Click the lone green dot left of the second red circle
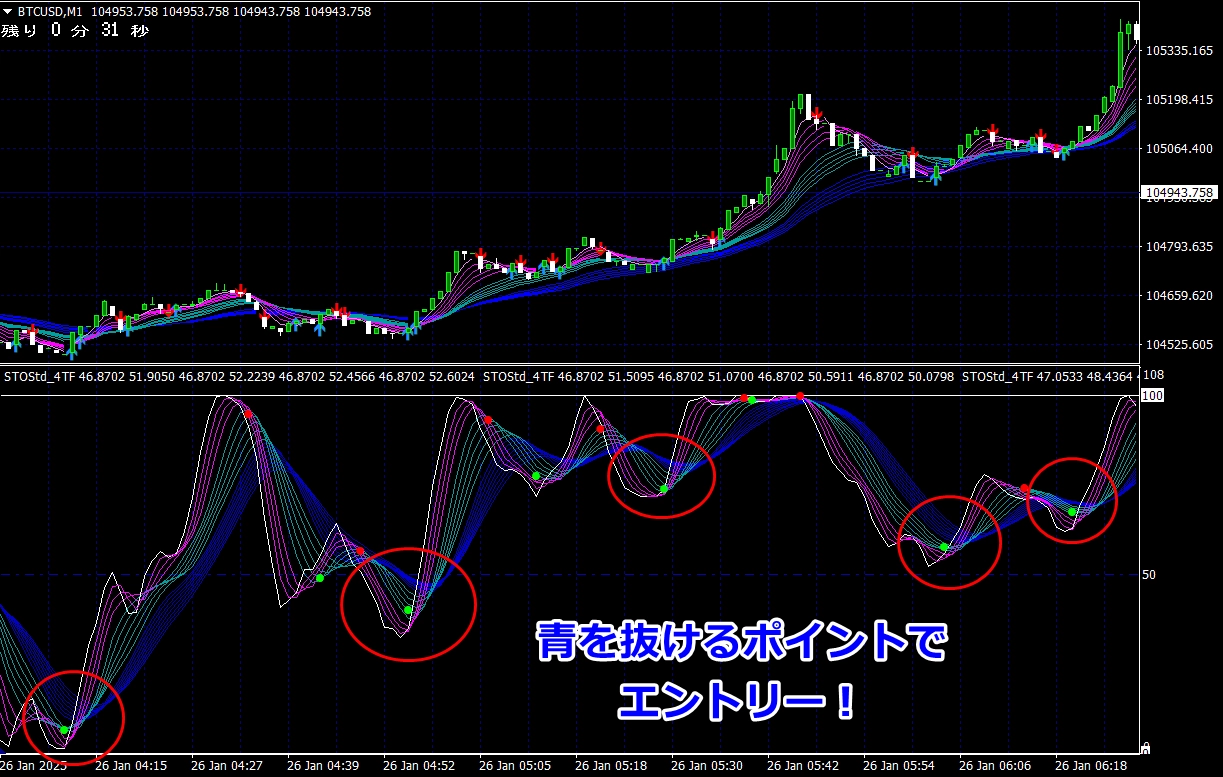 tap(320, 578)
